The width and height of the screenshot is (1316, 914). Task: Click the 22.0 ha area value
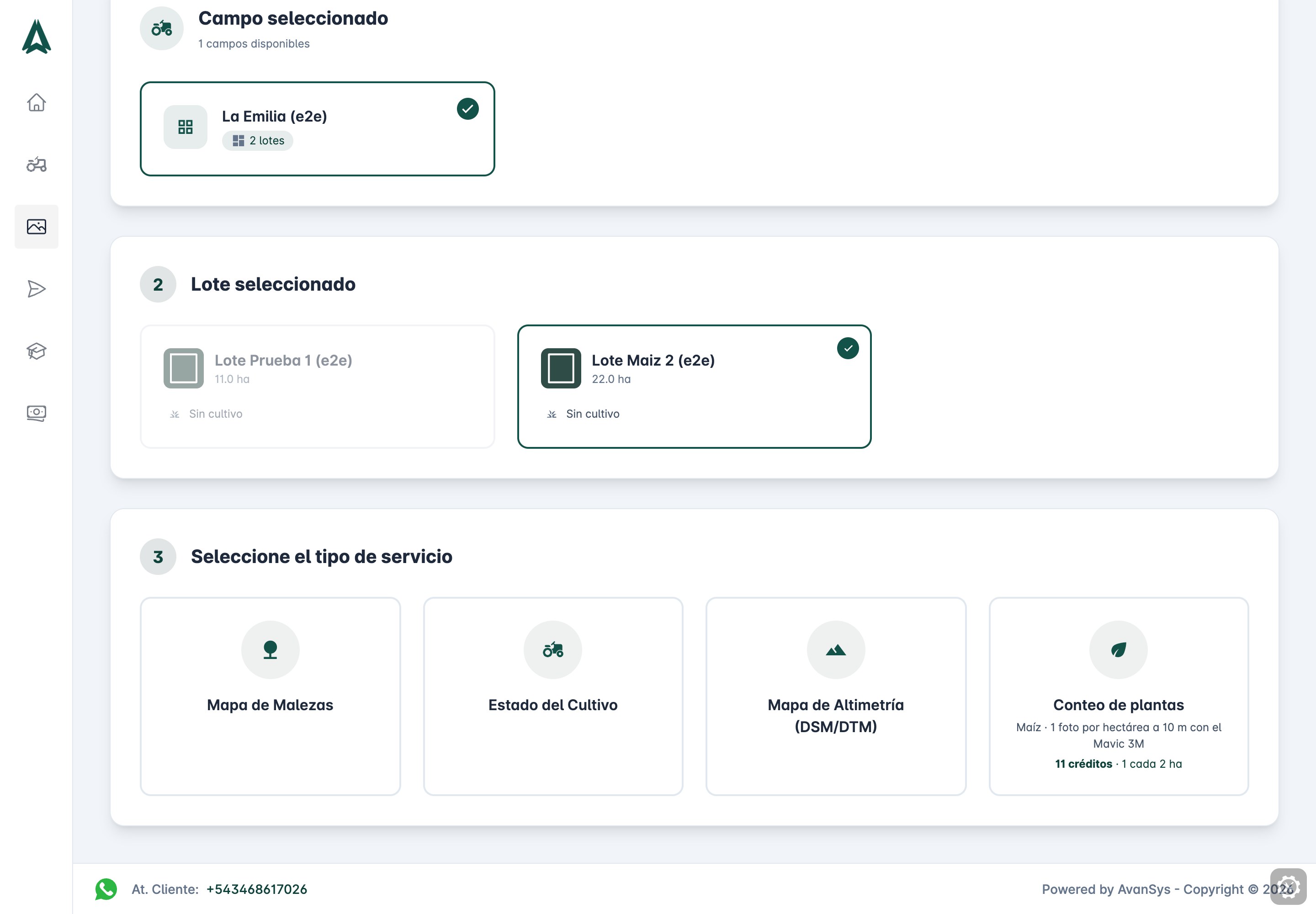point(611,379)
